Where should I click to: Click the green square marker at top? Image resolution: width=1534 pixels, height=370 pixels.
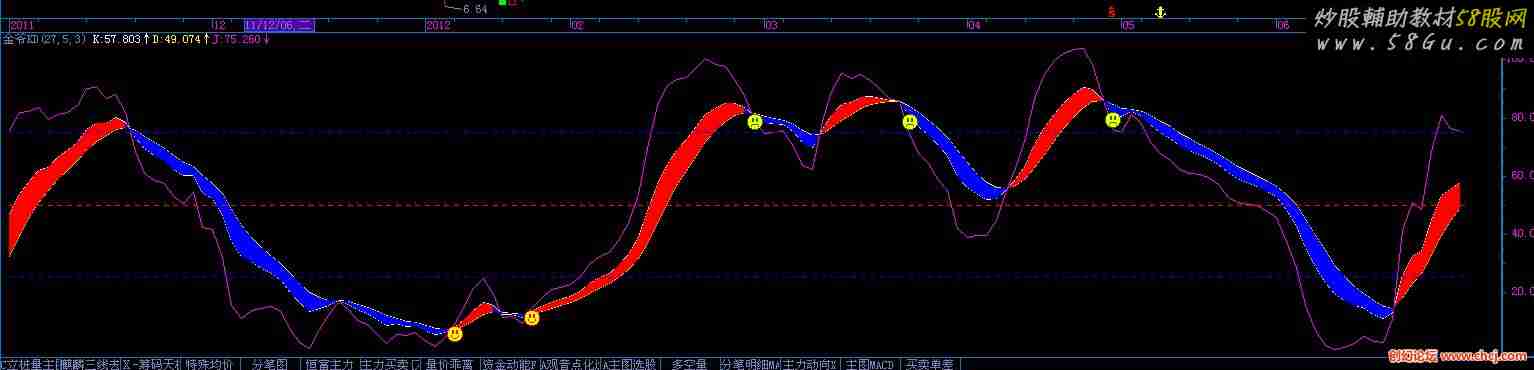click(503, 3)
